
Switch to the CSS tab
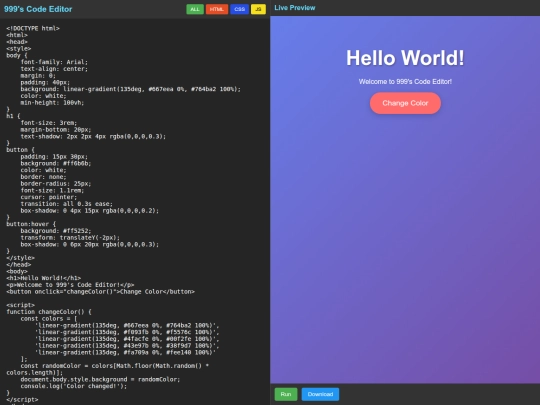coord(239,9)
